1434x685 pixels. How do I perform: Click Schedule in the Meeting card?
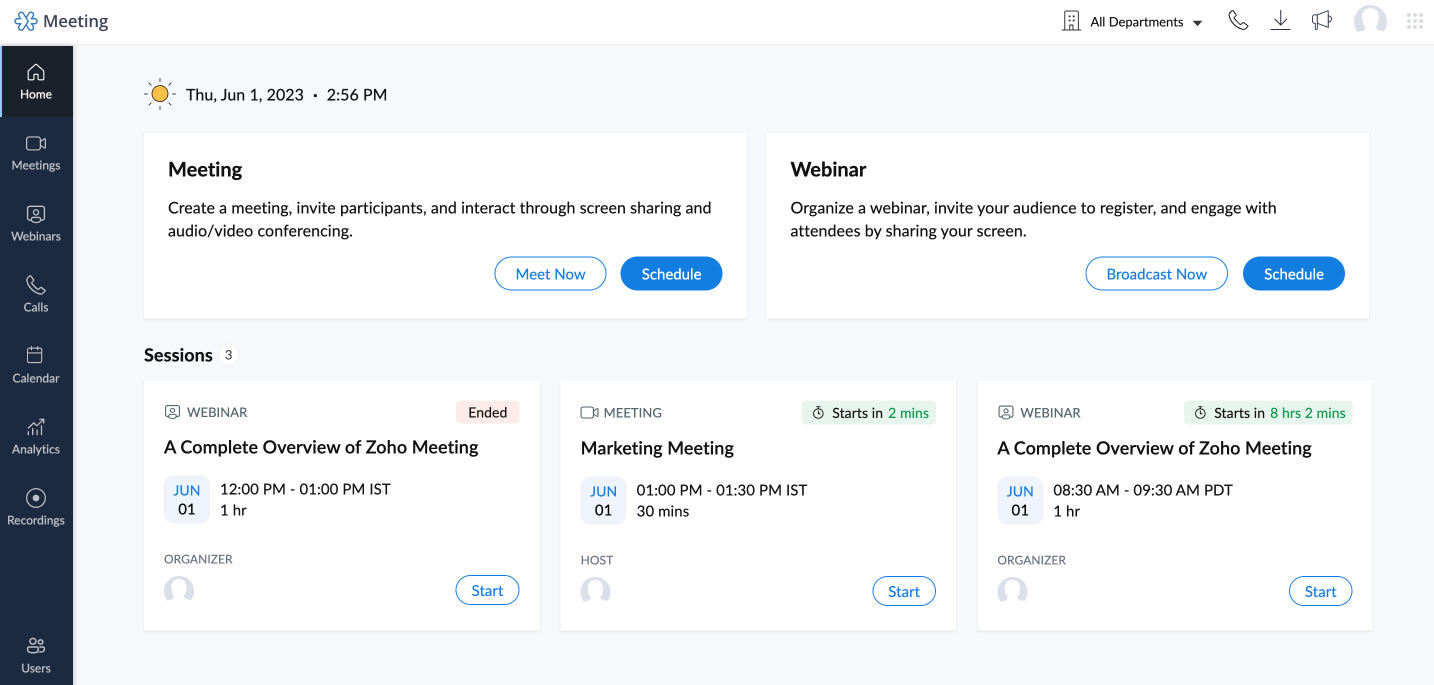(671, 274)
